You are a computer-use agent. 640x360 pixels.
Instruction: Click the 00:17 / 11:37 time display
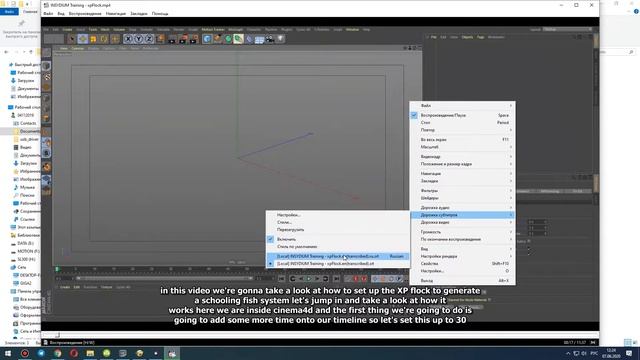575,342
